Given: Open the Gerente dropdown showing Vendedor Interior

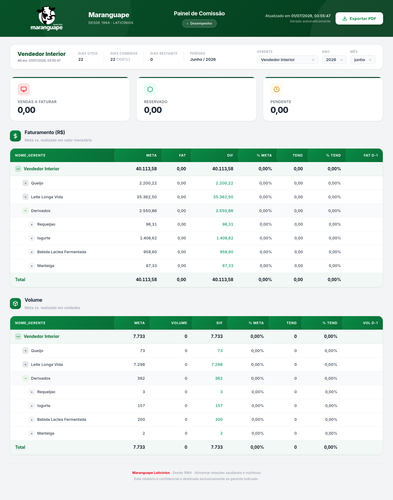Looking at the screenshot, I should 287,60.
